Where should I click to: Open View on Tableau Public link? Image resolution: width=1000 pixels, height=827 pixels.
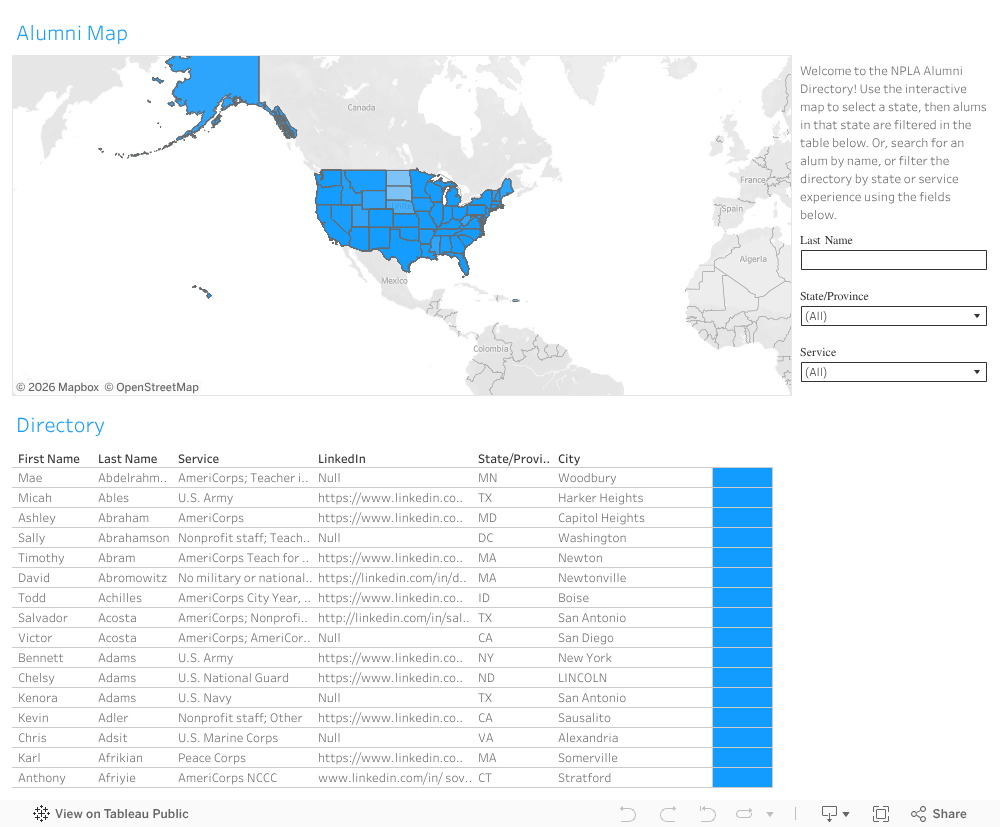click(121, 814)
